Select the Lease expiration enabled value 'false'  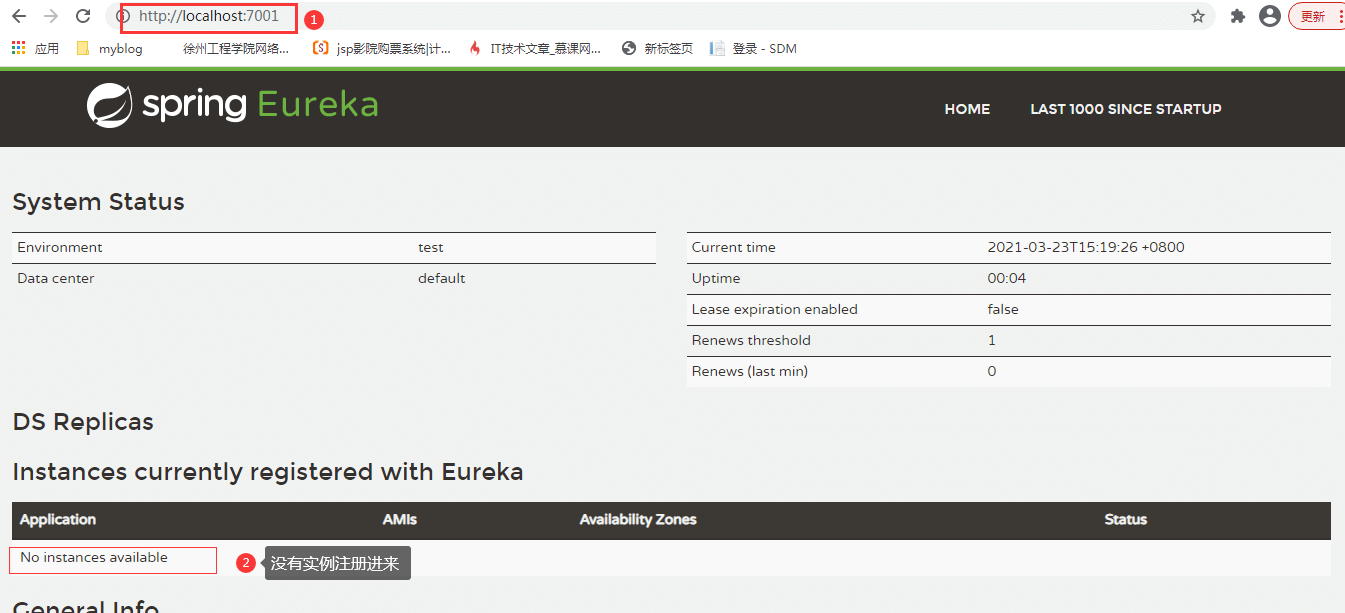point(1003,309)
